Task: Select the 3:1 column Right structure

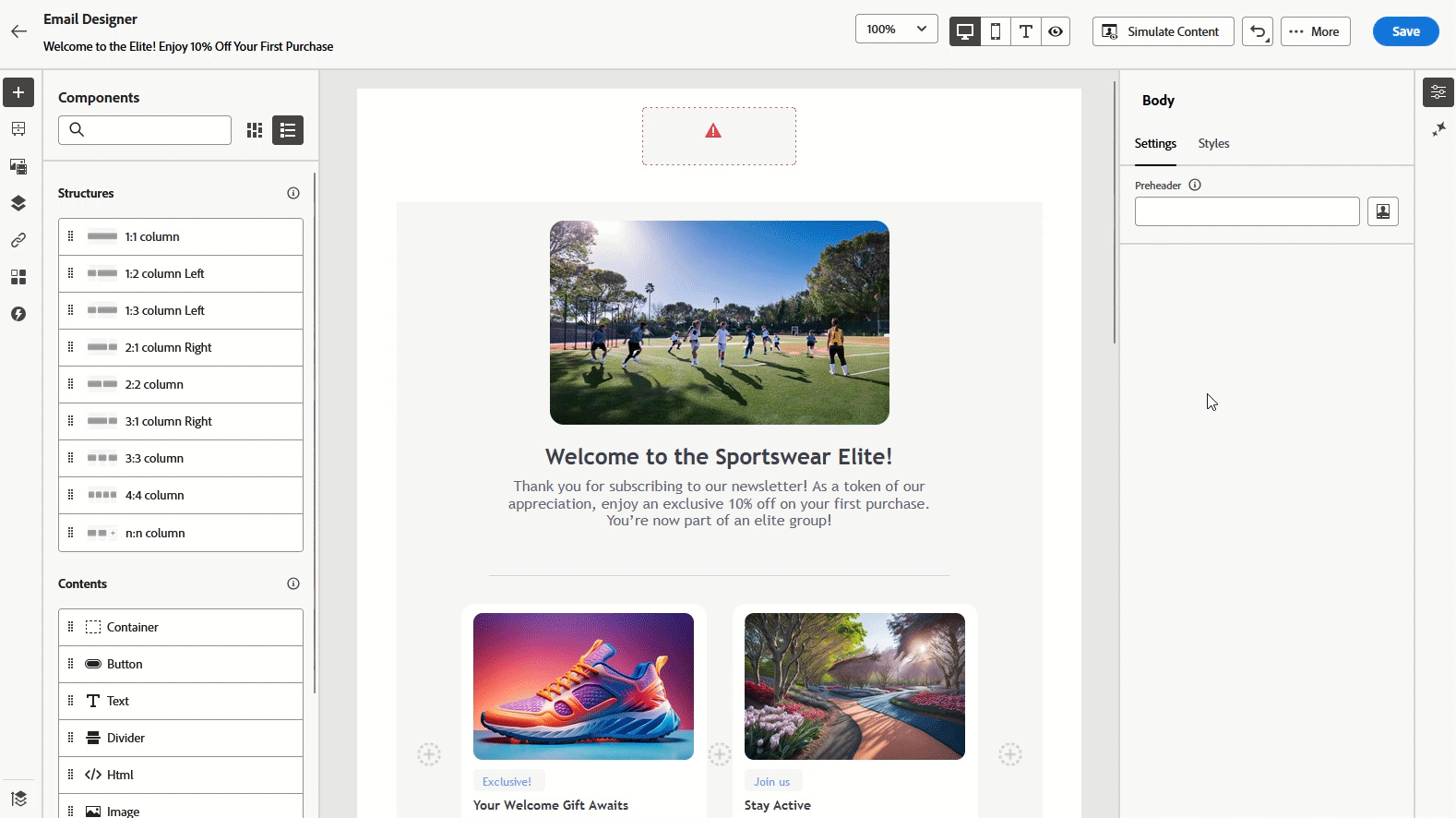Action: pyautogui.click(x=181, y=422)
